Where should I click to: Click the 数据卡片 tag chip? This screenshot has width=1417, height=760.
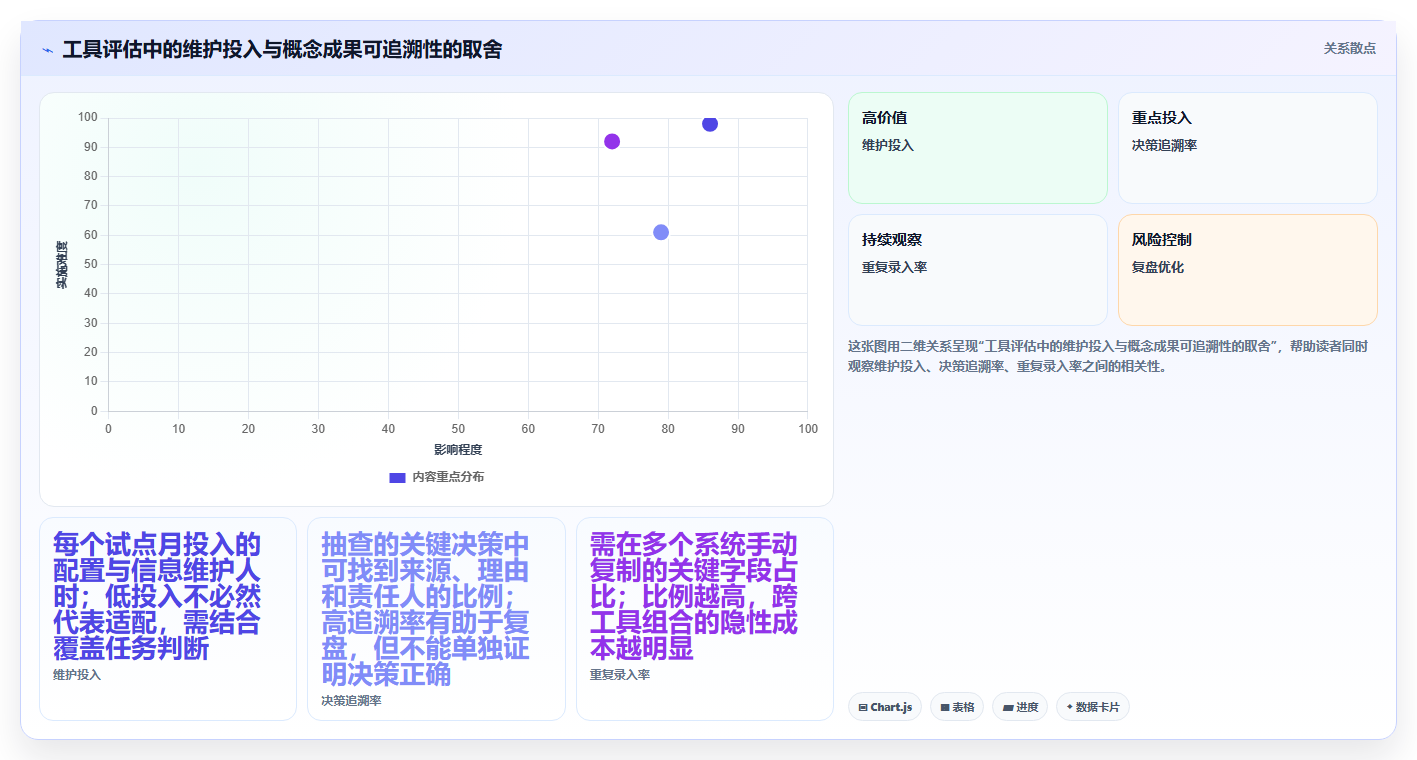tap(1093, 707)
